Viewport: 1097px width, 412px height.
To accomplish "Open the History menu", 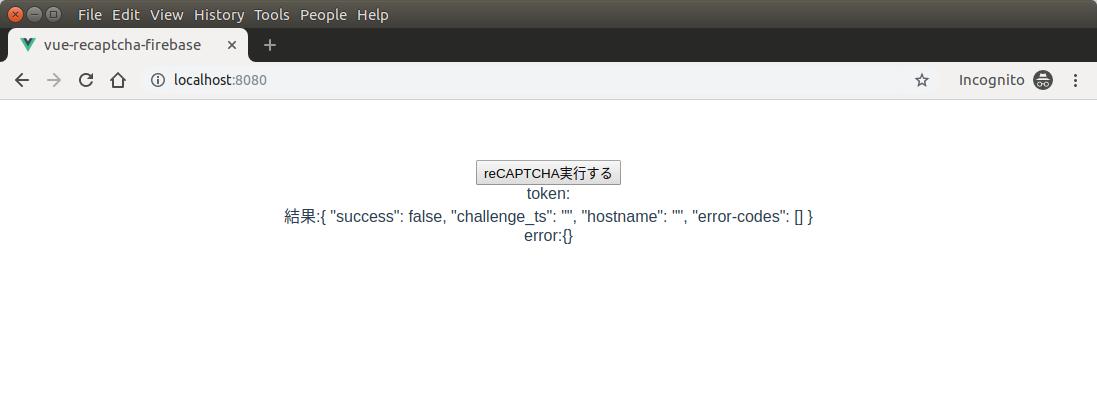I will coord(219,15).
